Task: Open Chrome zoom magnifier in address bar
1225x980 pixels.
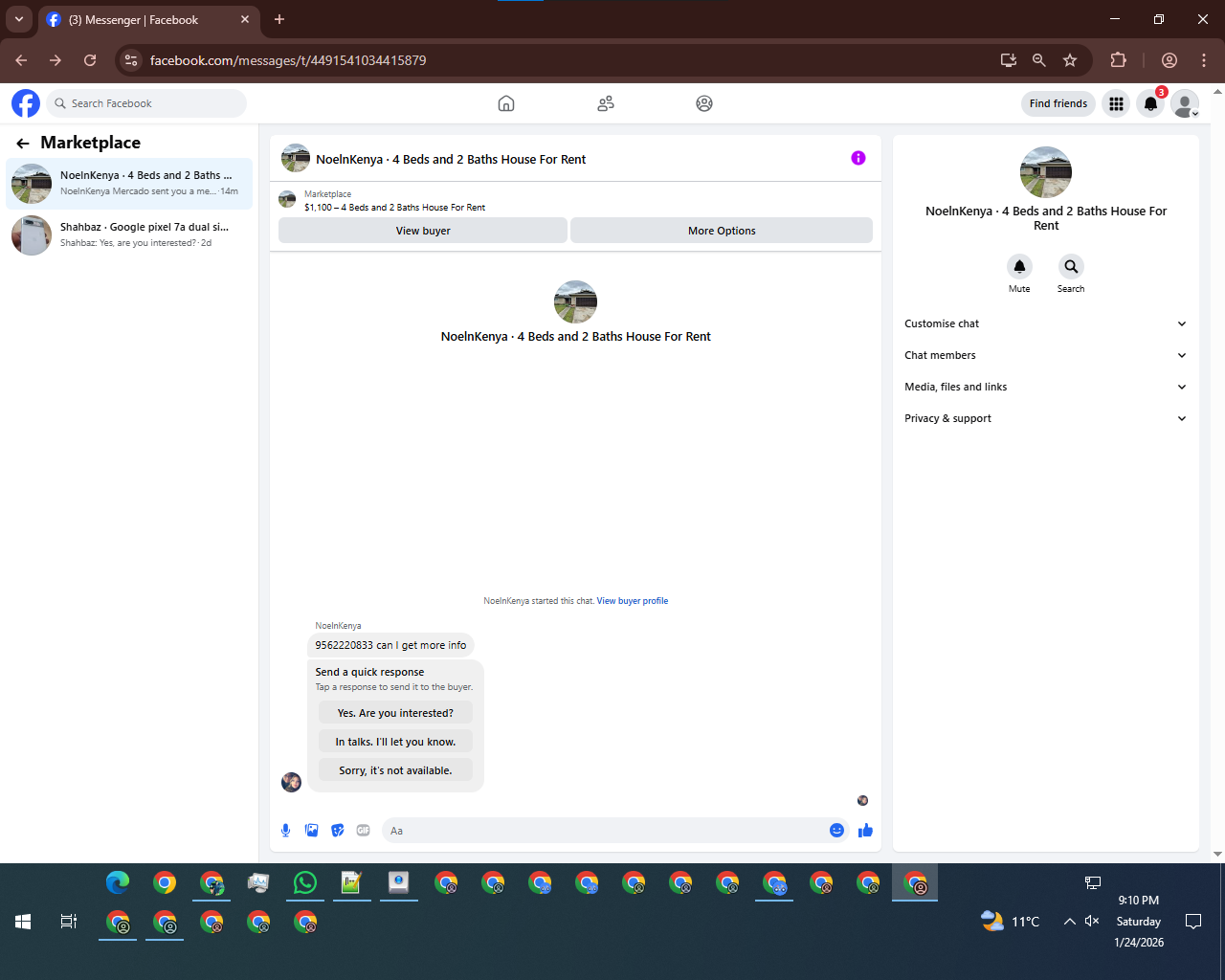Action: (1039, 60)
